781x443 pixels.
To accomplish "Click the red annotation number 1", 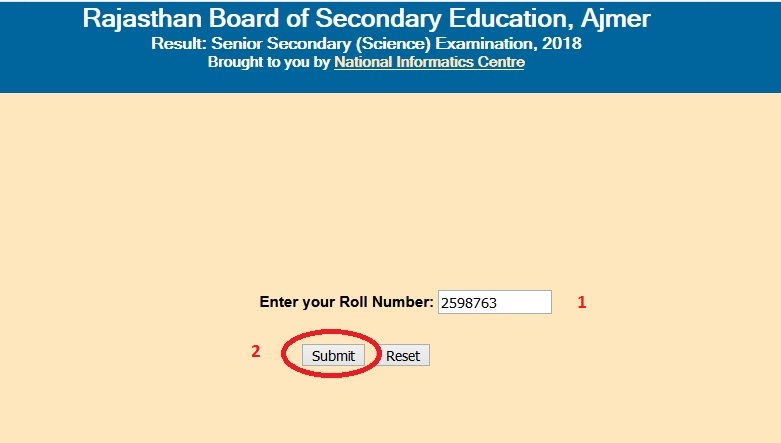I will [582, 301].
